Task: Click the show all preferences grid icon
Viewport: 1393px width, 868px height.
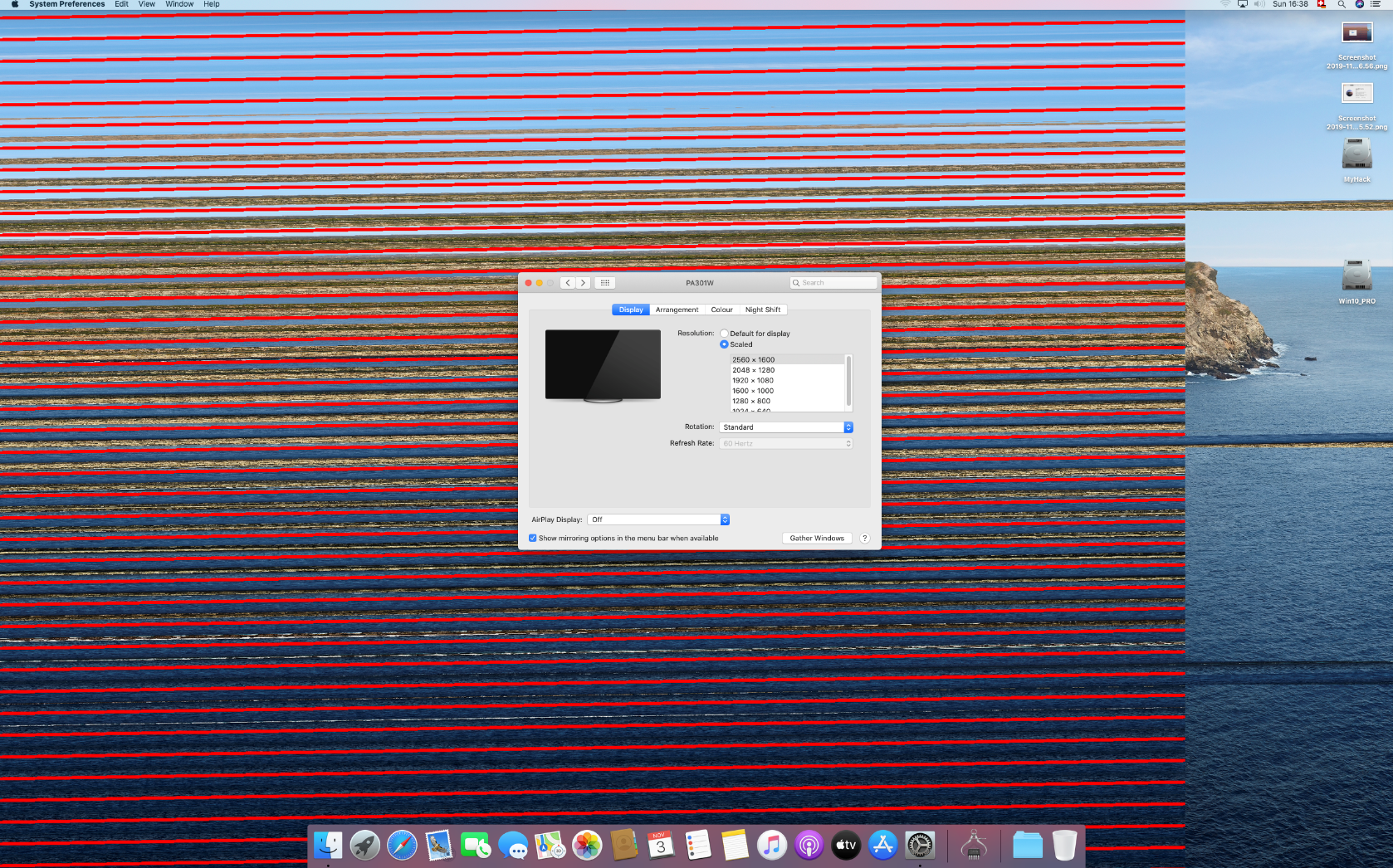Action: point(605,283)
